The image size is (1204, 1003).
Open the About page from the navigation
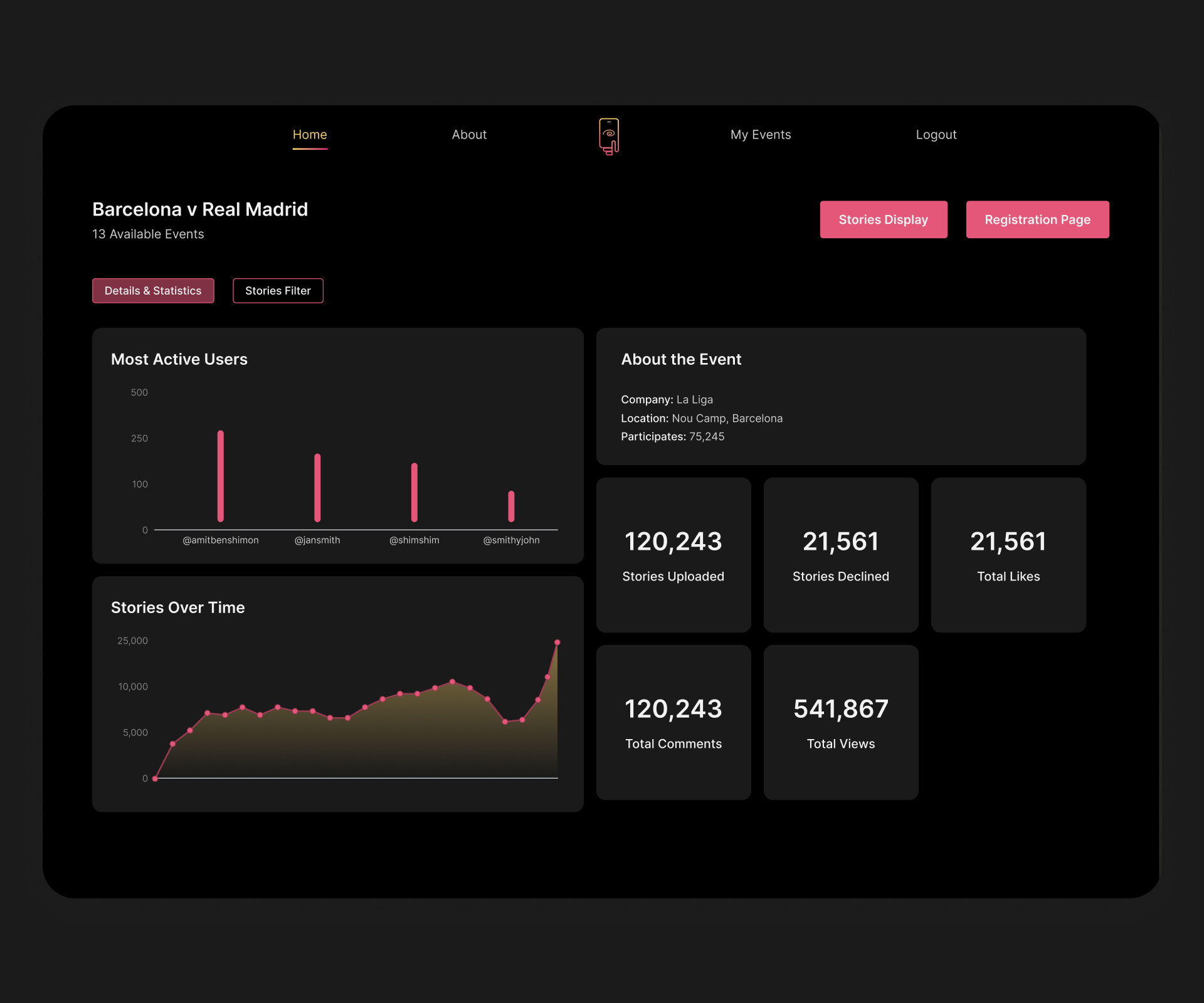[x=469, y=134]
